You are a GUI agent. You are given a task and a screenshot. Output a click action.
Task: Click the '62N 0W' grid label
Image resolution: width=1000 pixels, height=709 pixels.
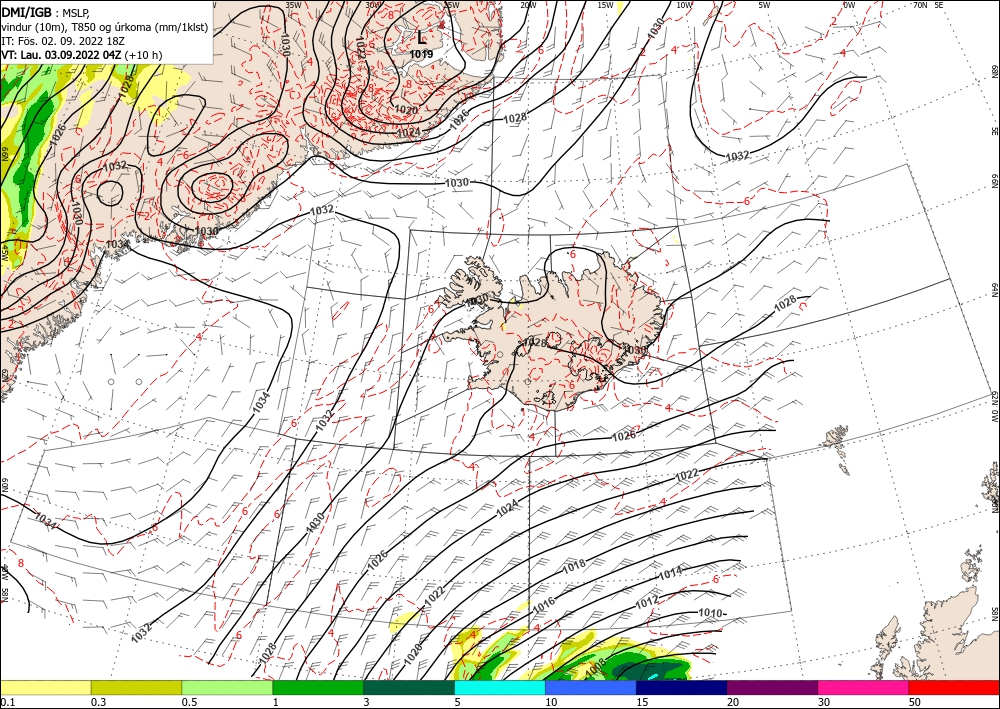pyautogui.click(x=994, y=407)
